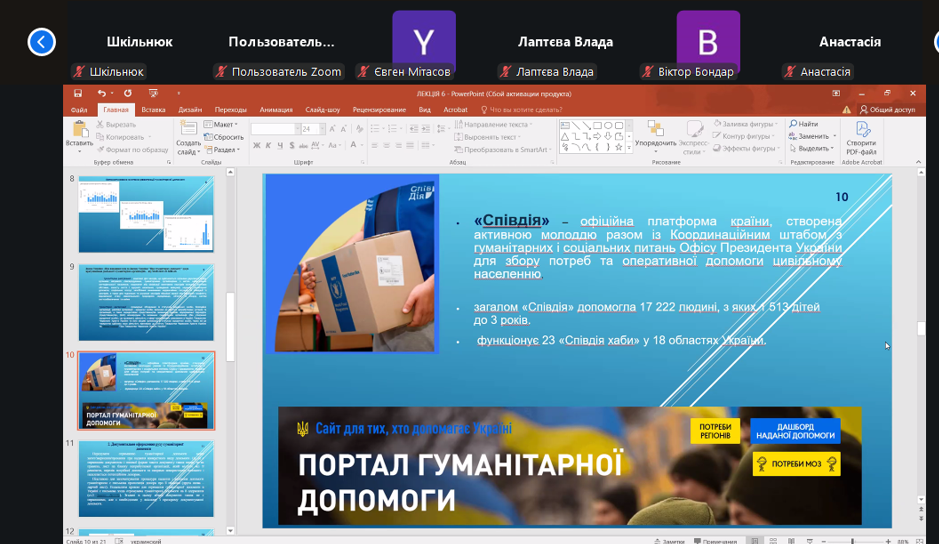Viewport: 939px width, 544px height.
Task: Open the Вставка ribbon tab
Action: tap(153, 109)
